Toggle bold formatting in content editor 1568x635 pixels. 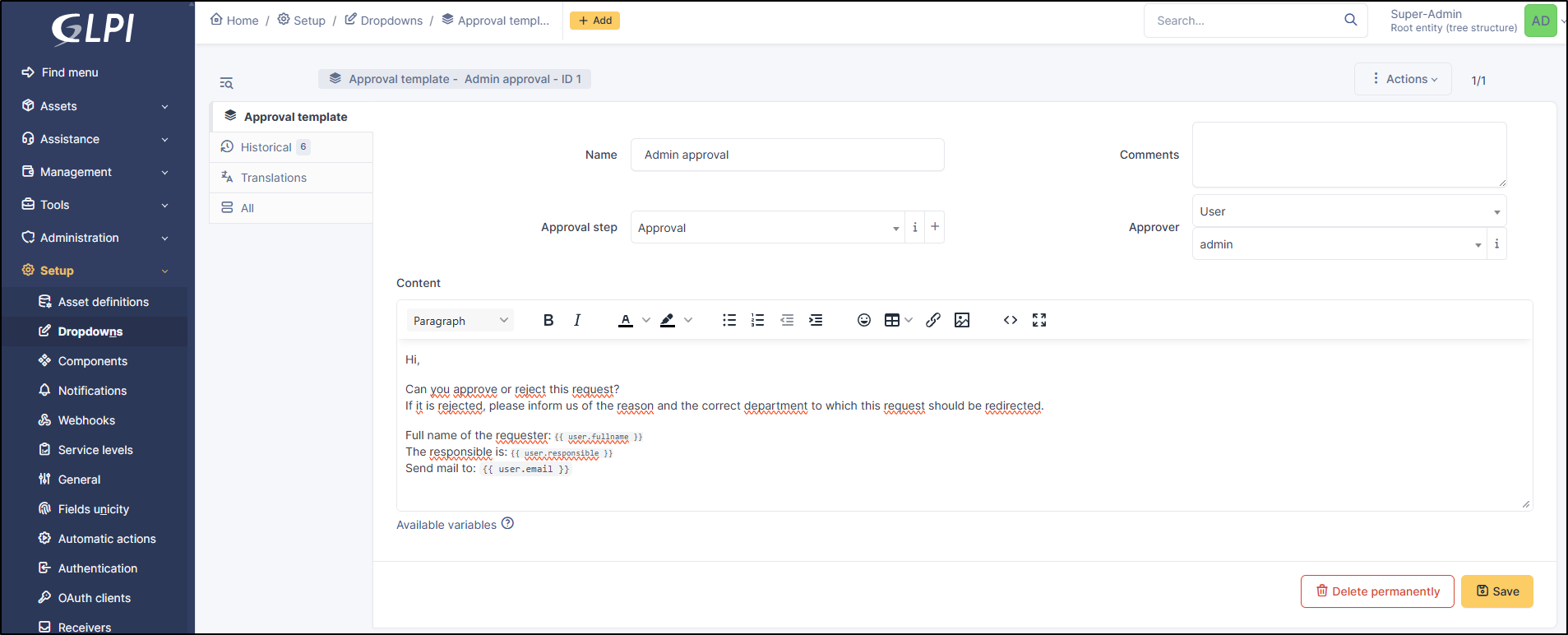tap(548, 321)
